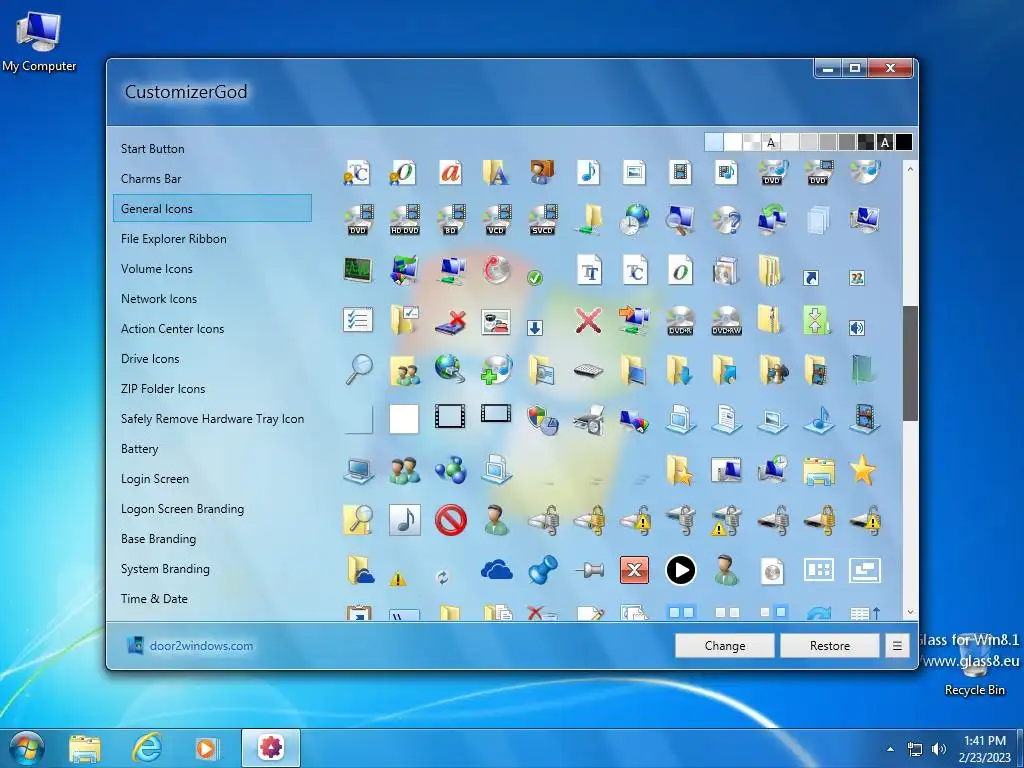Choose the yellow star favorites icon
The width and height of the screenshot is (1024, 768).
pos(863,470)
